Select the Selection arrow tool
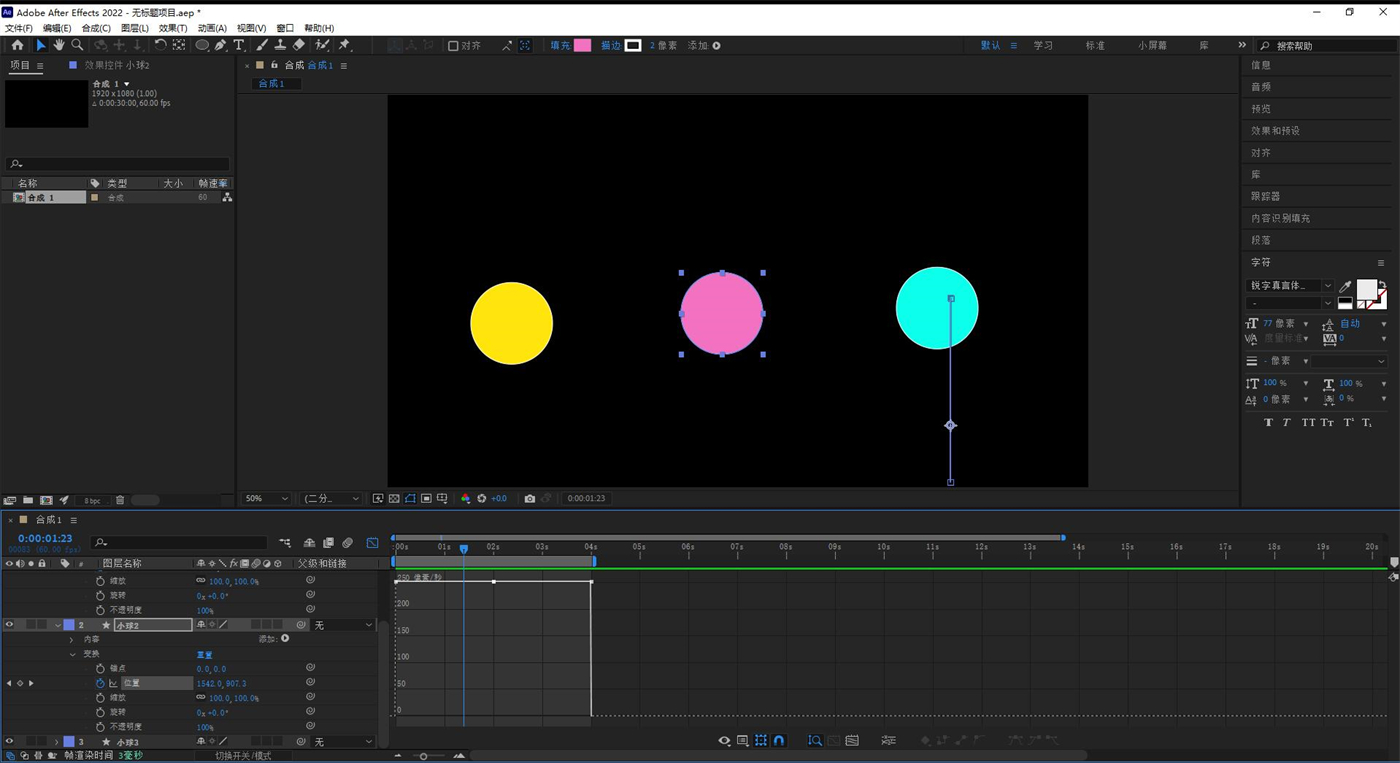 tap(41, 45)
